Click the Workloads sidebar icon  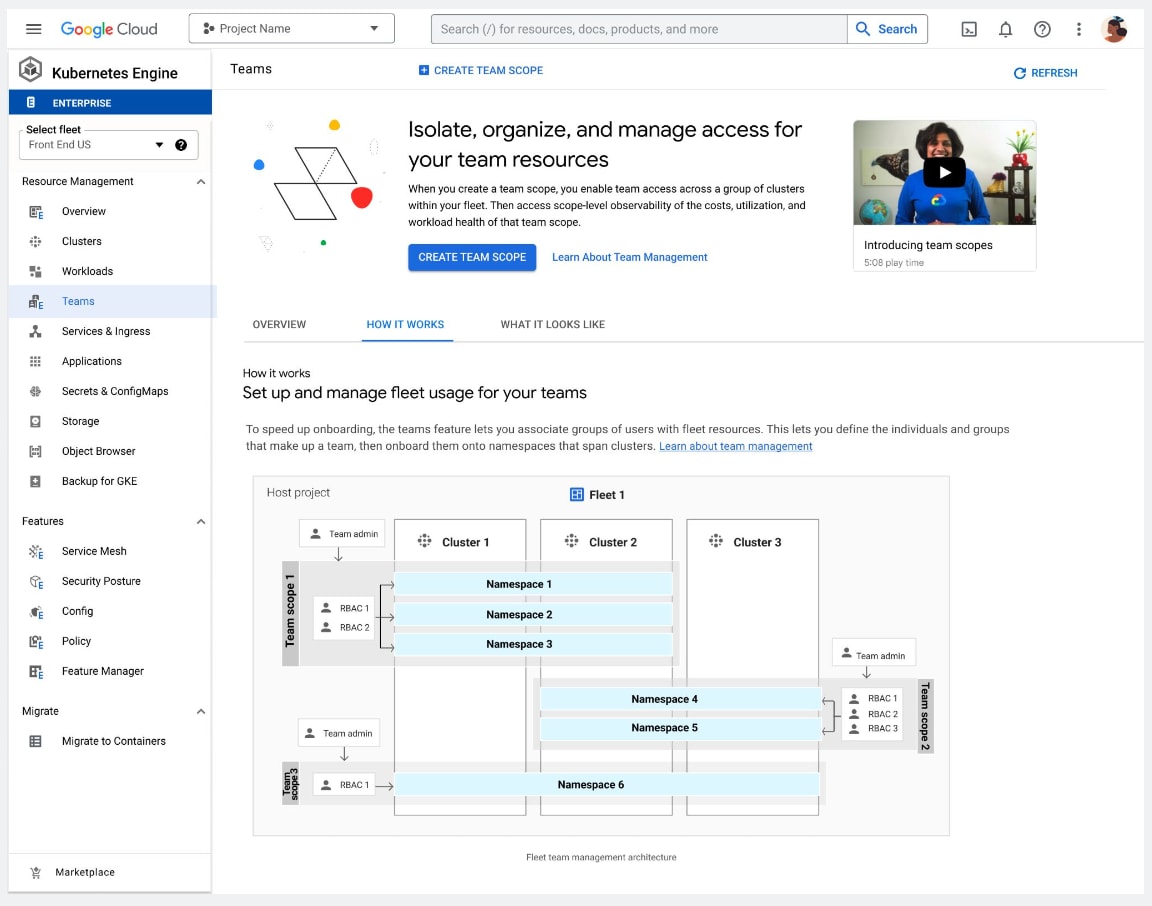(x=35, y=271)
